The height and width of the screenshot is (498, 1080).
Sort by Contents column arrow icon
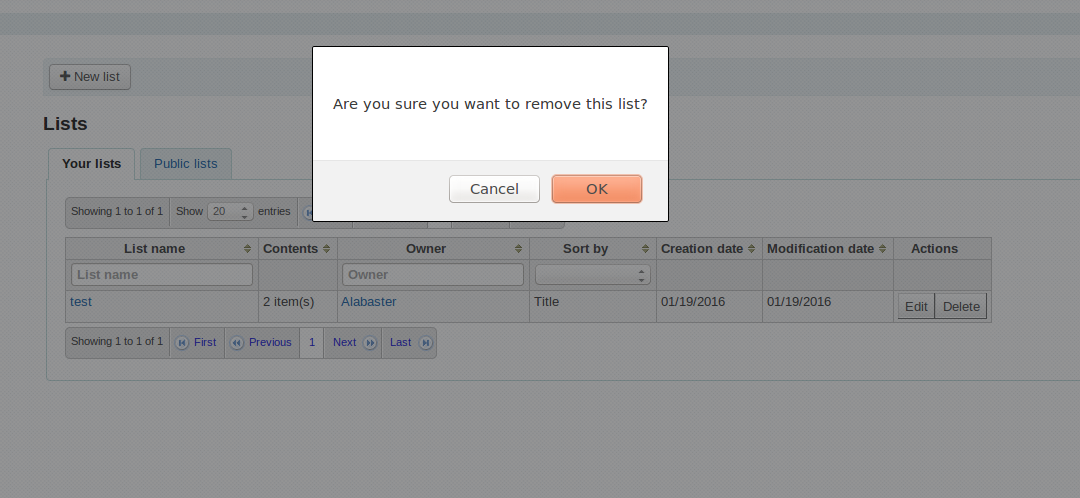(x=327, y=249)
